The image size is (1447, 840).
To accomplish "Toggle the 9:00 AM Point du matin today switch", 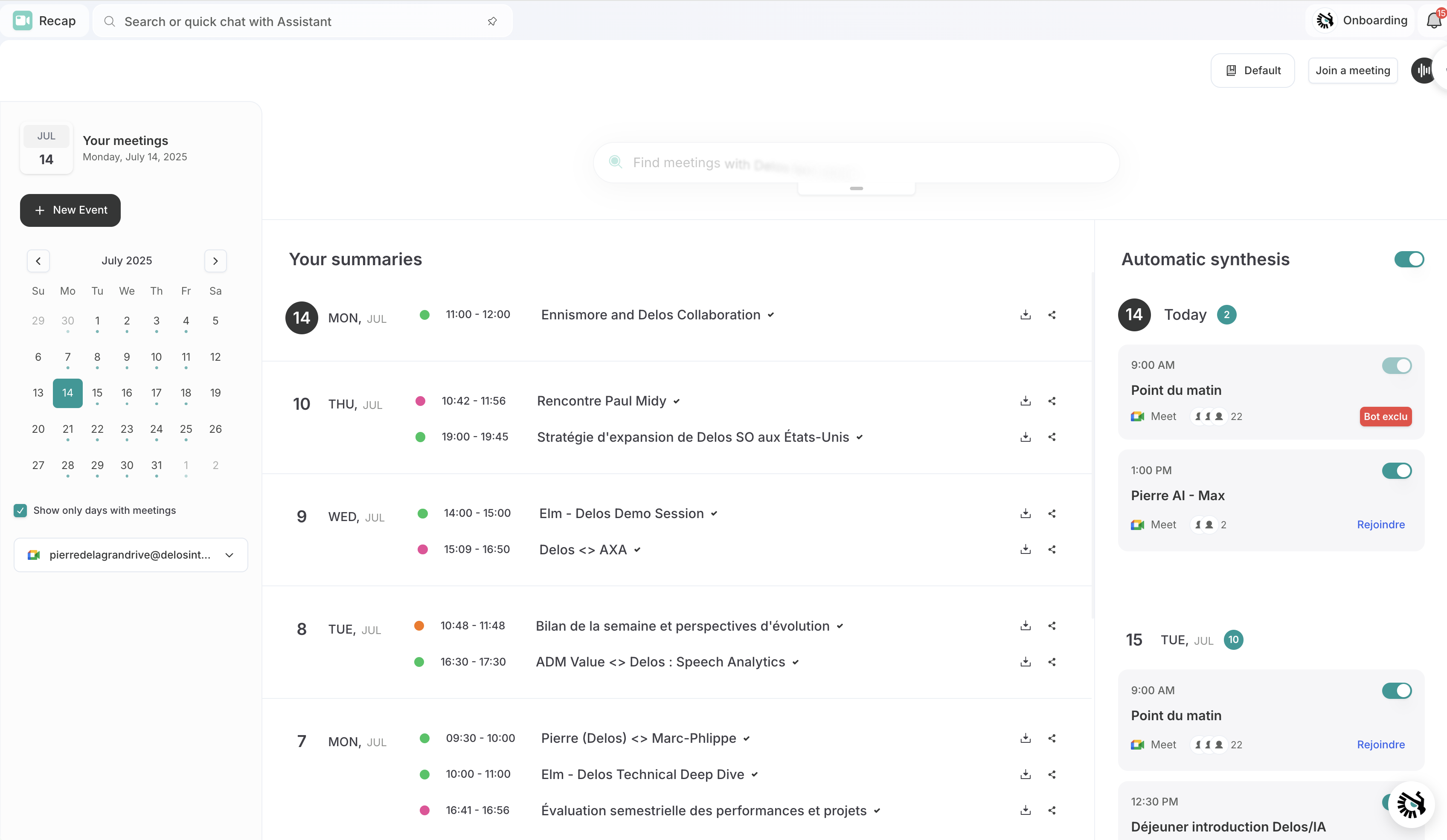I will point(1397,365).
